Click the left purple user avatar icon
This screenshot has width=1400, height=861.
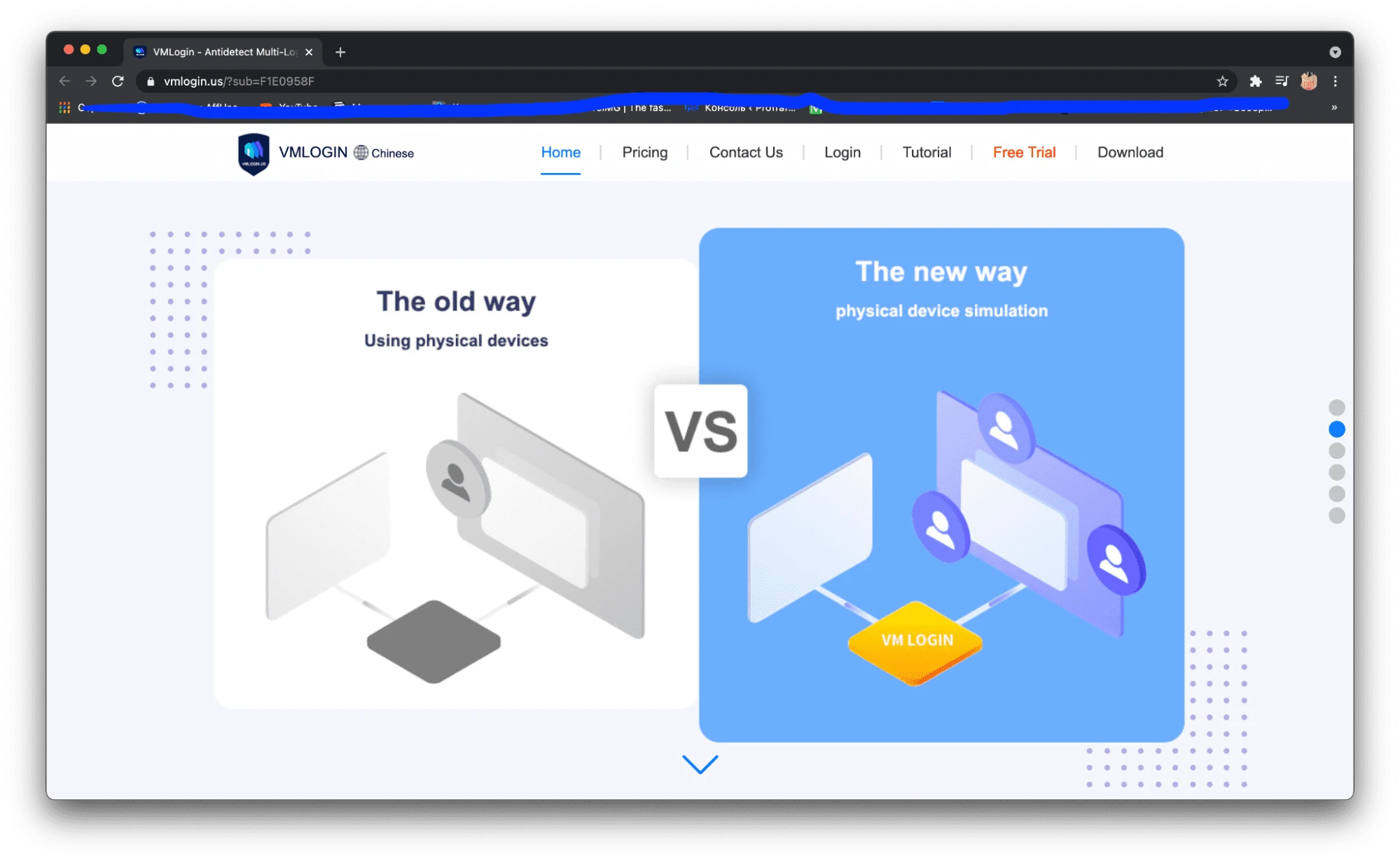941,527
